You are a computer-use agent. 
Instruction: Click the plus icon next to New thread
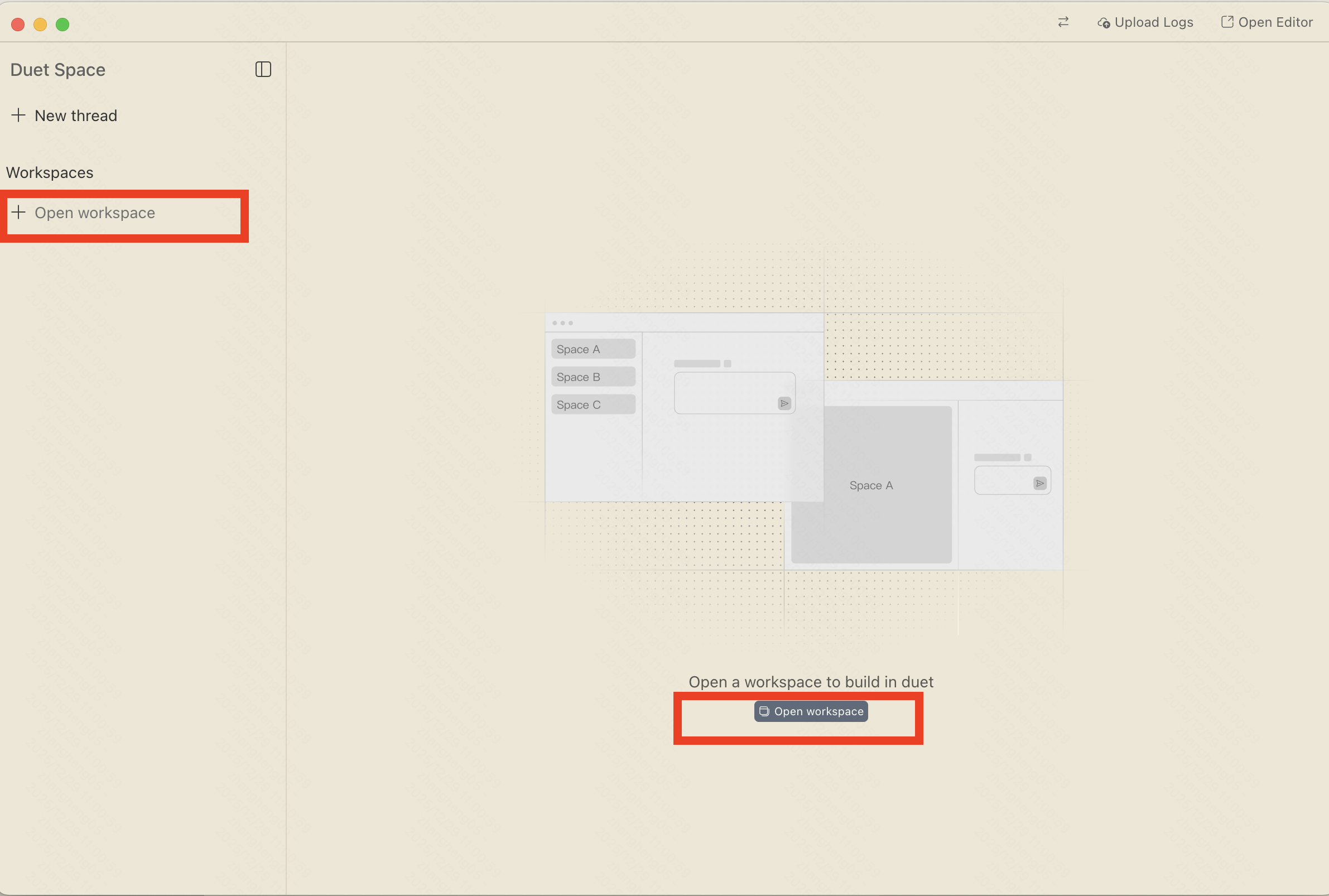click(18, 115)
